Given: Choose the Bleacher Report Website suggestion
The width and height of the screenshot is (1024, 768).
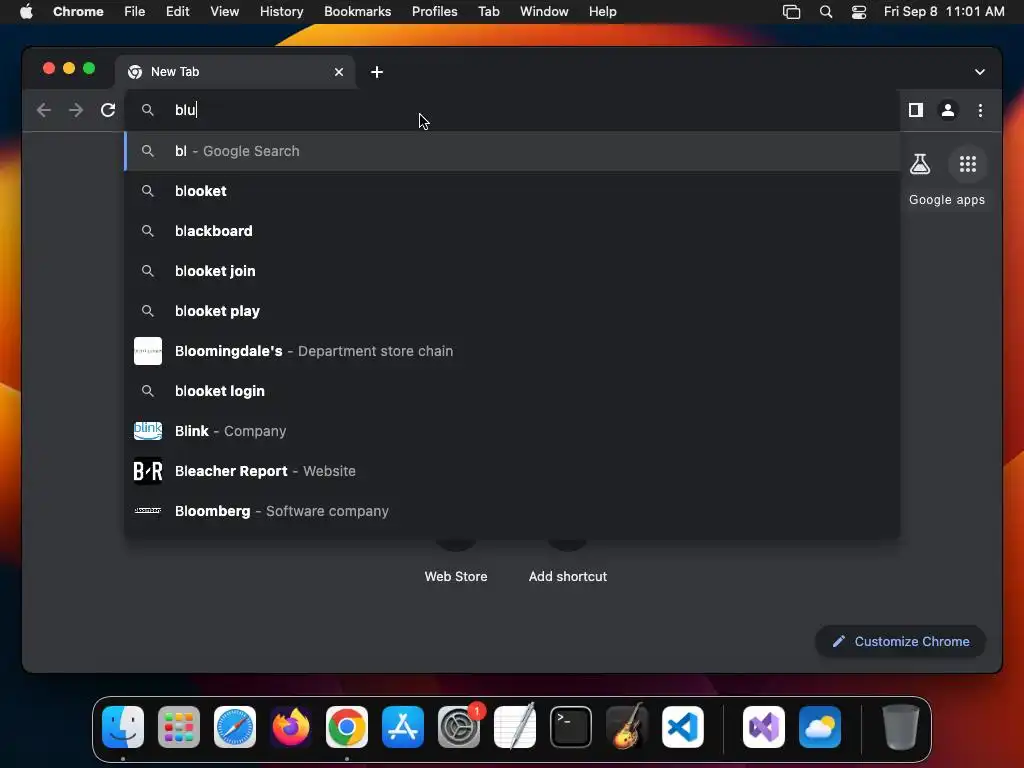Looking at the screenshot, I should (x=512, y=471).
